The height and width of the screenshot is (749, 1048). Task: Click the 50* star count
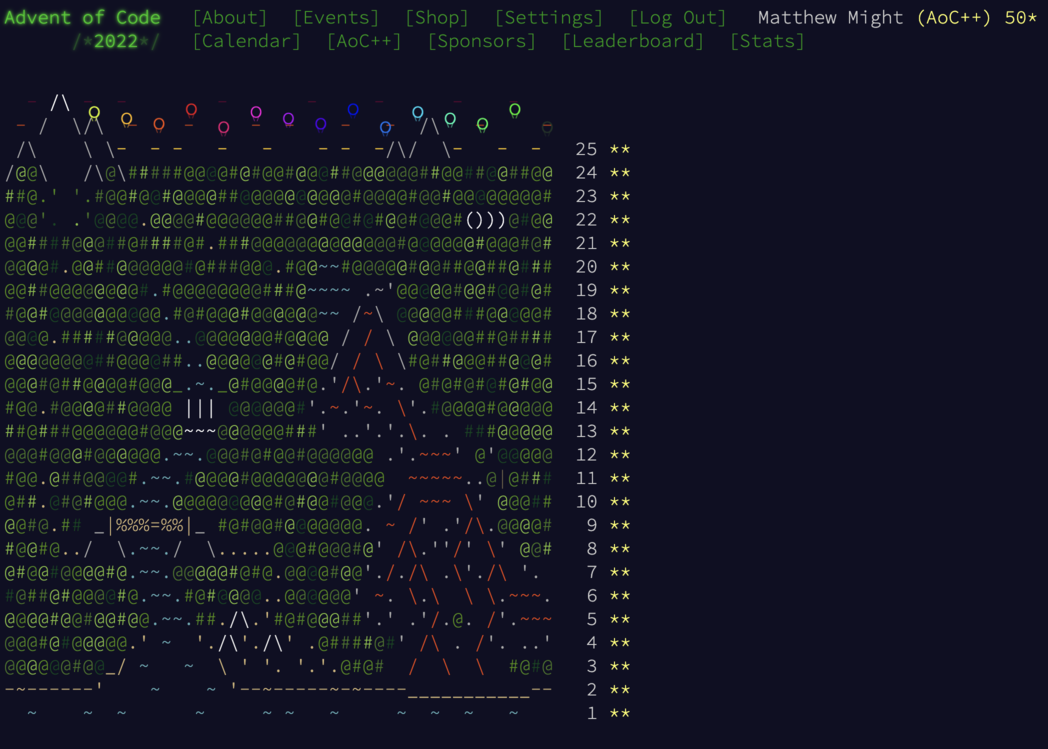1021,17
